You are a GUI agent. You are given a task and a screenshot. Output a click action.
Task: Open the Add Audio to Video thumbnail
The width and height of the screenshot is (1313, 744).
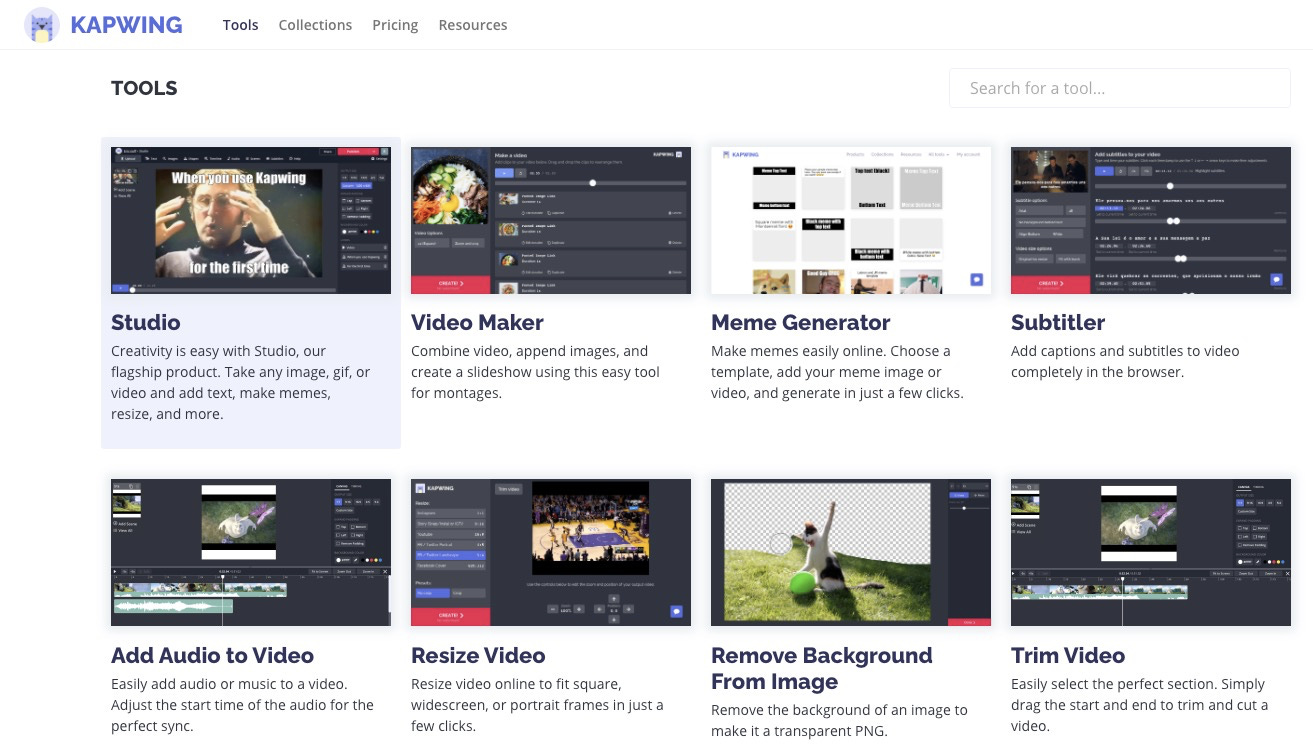pyautogui.click(x=251, y=552)
